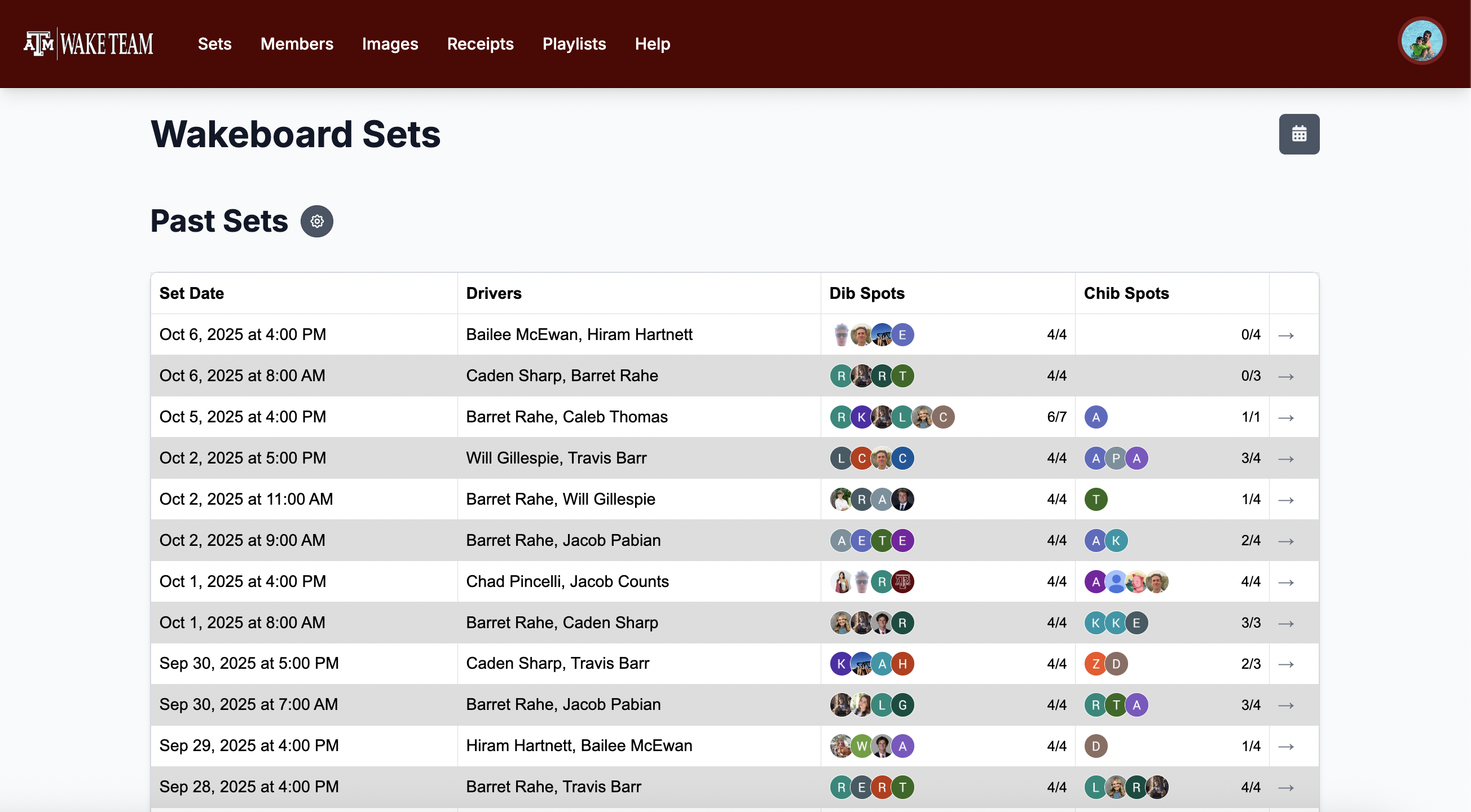Open the Receipts tab
This screenshot has height=812, width=1471.
coord(480,44)
